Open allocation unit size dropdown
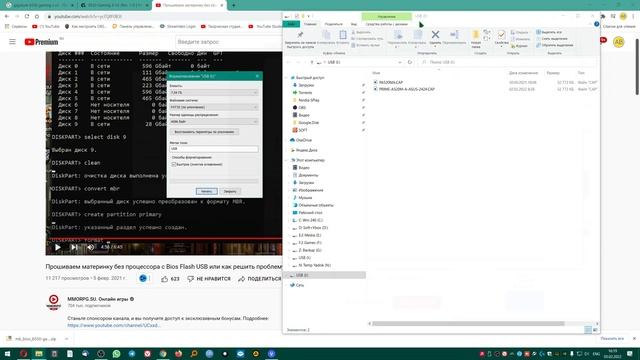640x360 pixels. click(x=214, y=122)
